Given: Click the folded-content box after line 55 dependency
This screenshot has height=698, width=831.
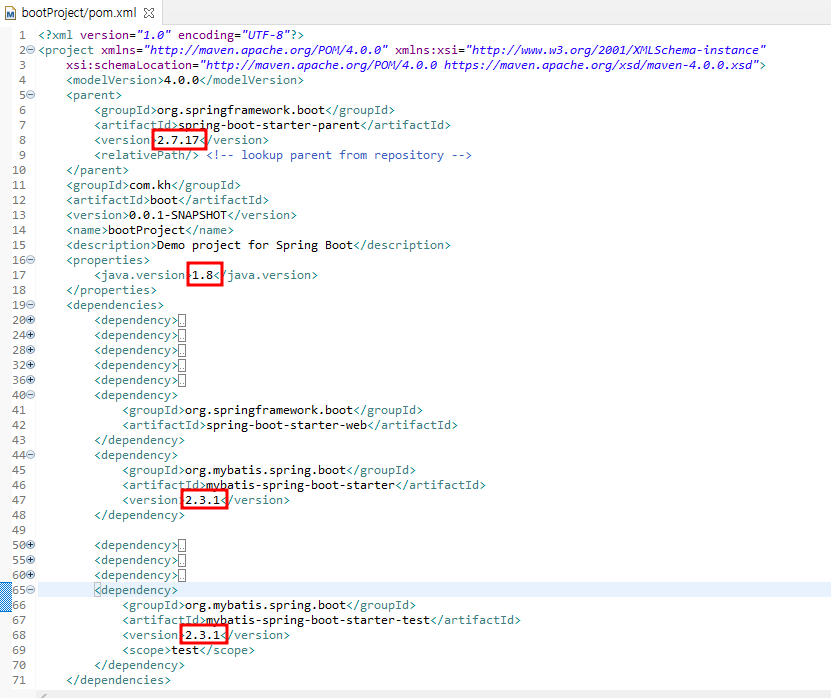Looking at the screenshot, I should pos(182,560).
